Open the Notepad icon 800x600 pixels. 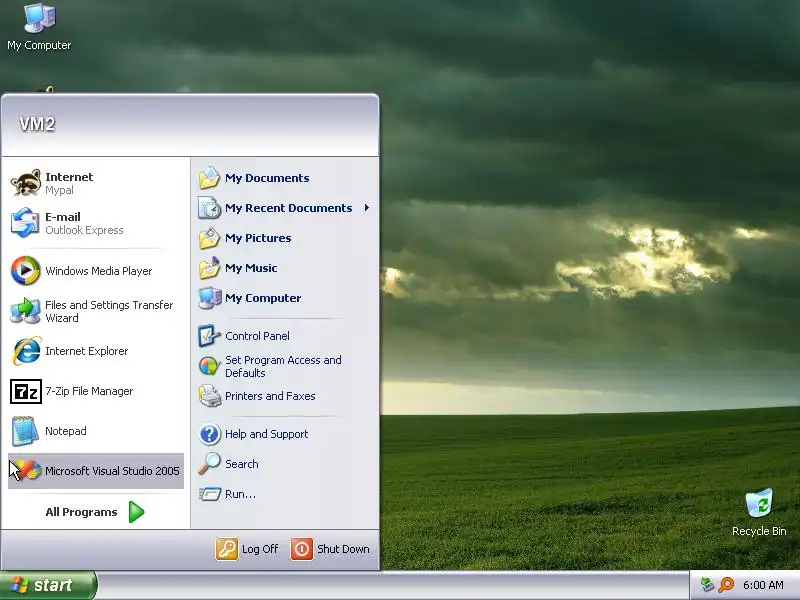tap(26, 431)
